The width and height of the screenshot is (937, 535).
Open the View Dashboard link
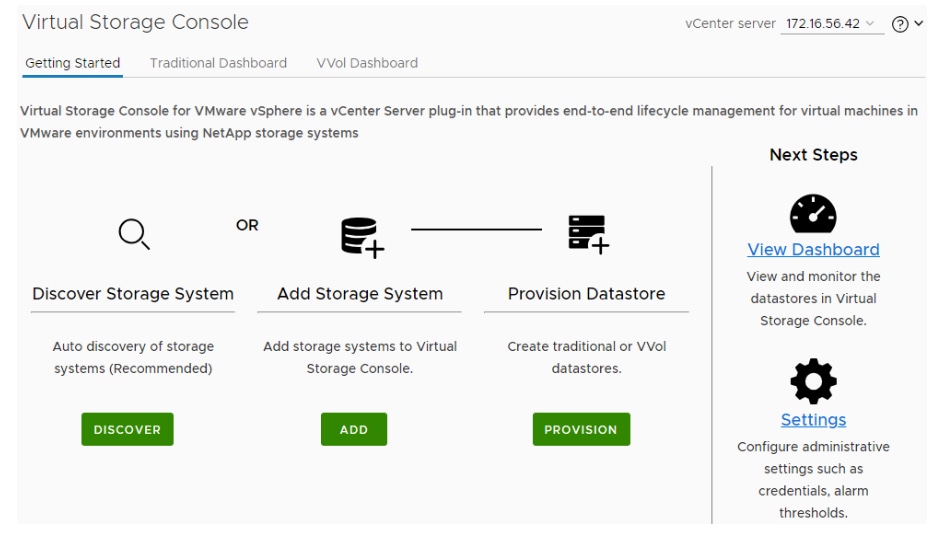pyautogui.click(x=813, y=250)
